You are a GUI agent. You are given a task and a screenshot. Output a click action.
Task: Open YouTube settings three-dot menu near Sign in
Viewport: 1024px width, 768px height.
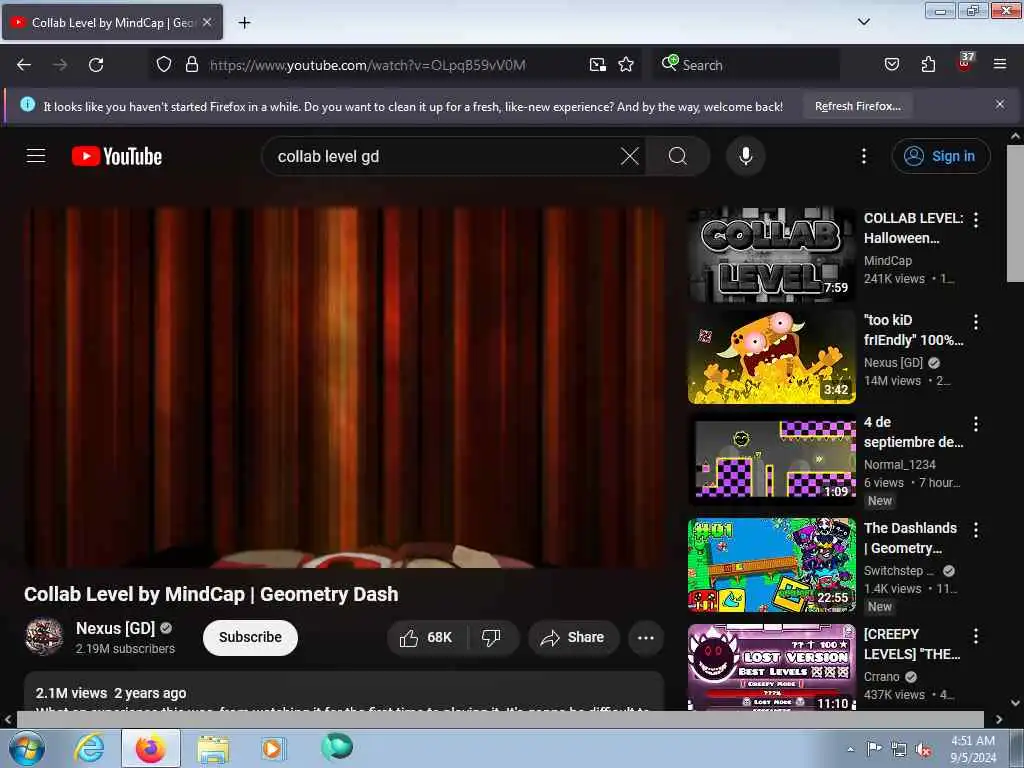(863, 156)
